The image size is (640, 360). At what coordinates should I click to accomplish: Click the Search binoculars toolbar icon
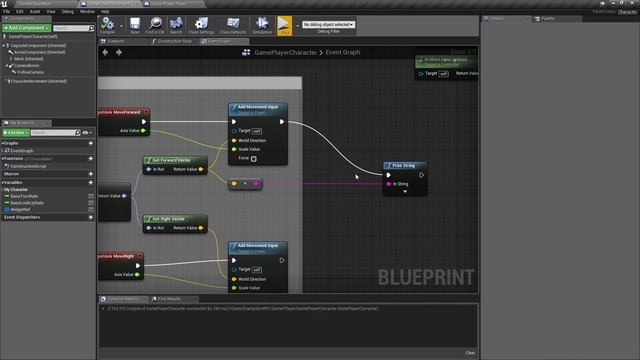(x=176, y=24)
